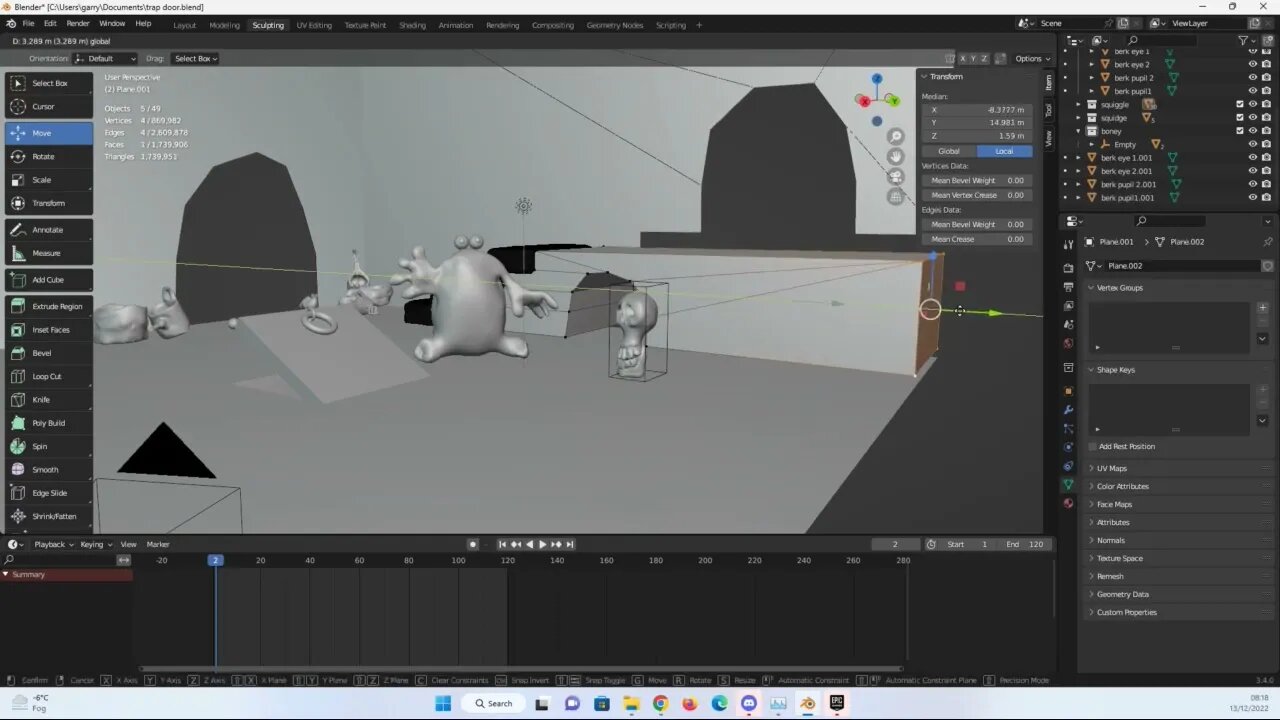Select the Smooth tool
This screenshot has height=720, width=1280.
coord(48,470)
